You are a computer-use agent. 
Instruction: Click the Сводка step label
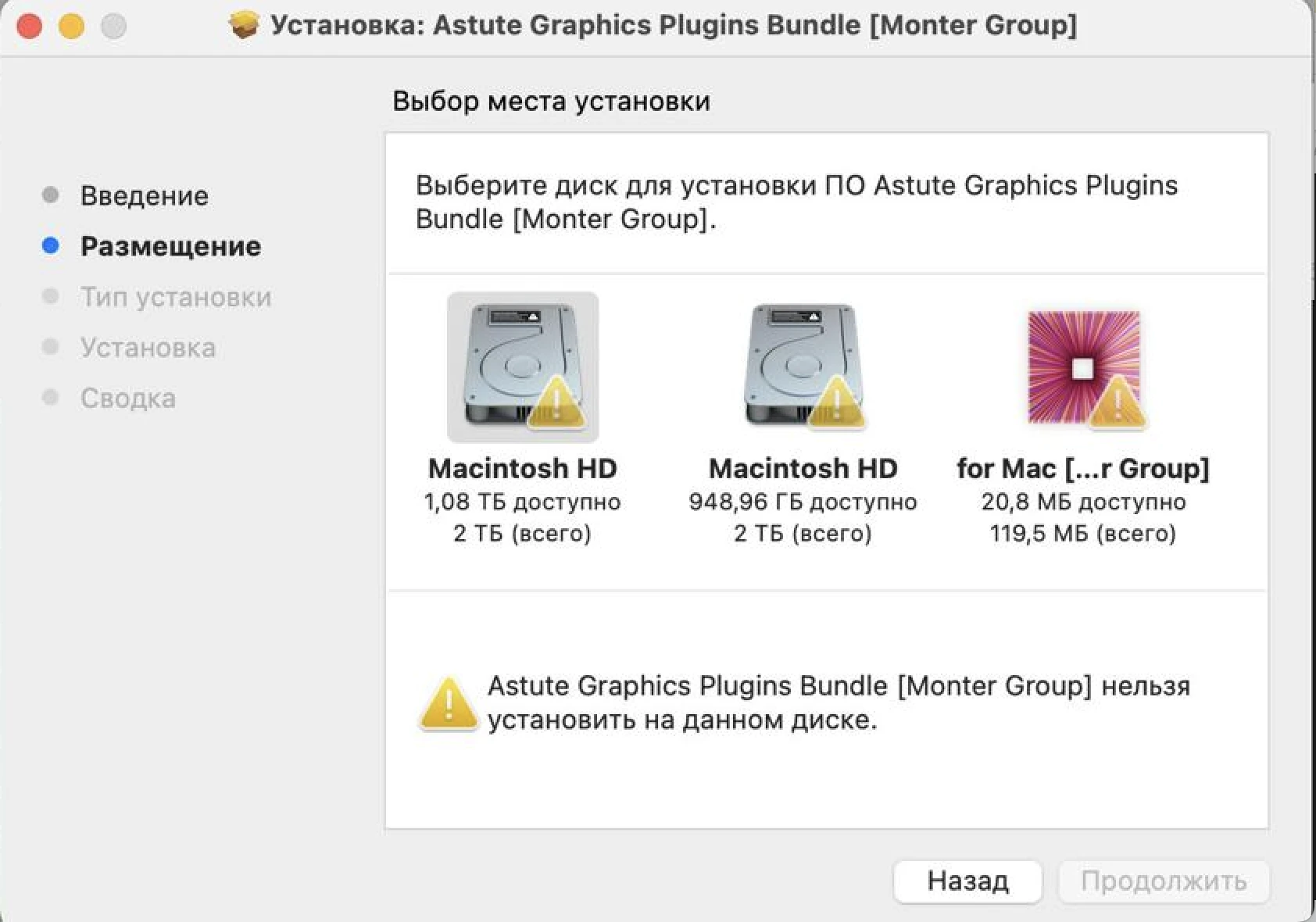pyautogui.click(x=128, y=398)
